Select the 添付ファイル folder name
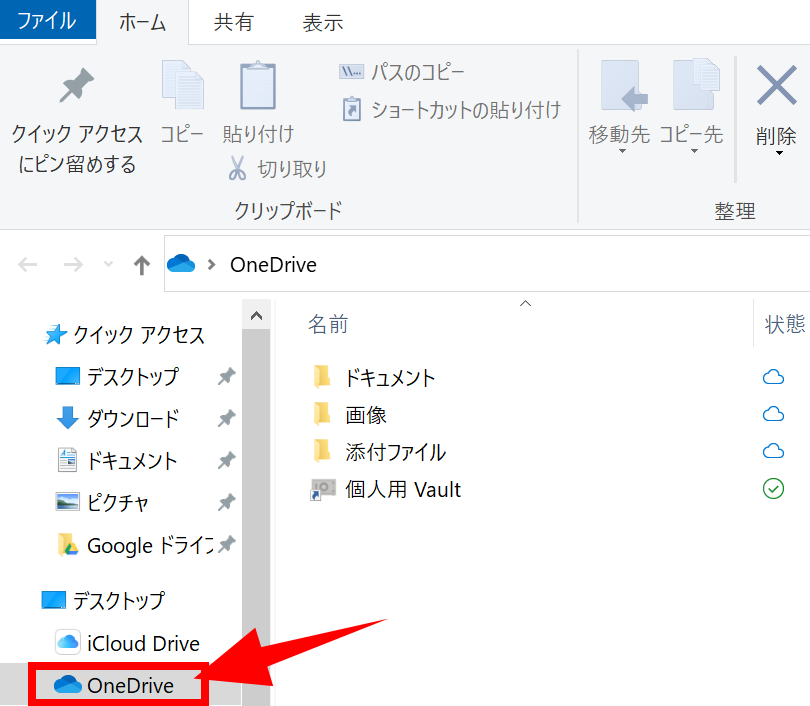This screenshot has height=706, width=810. click(396, 452)
